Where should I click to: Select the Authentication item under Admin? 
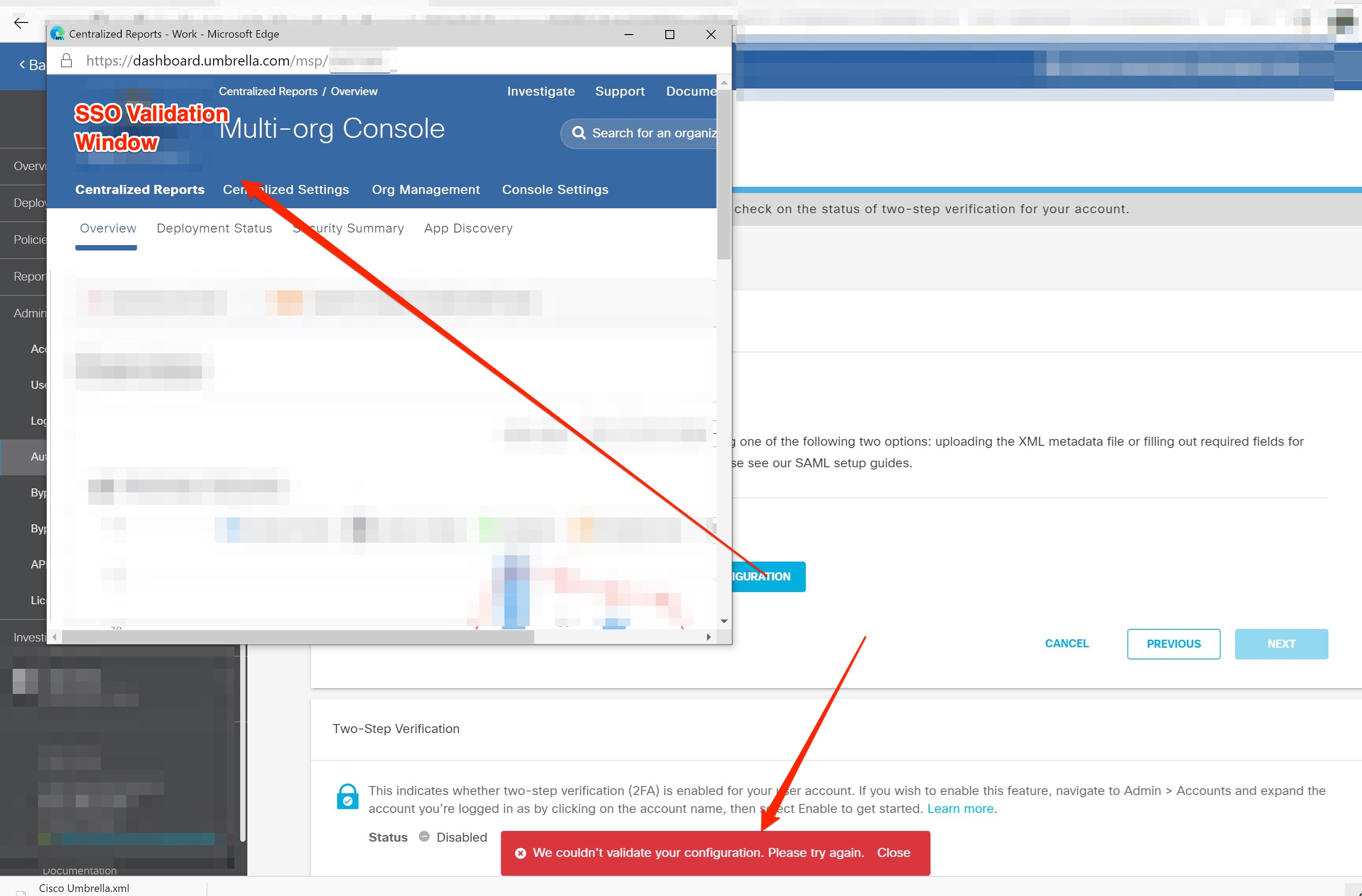click(23, 457)
